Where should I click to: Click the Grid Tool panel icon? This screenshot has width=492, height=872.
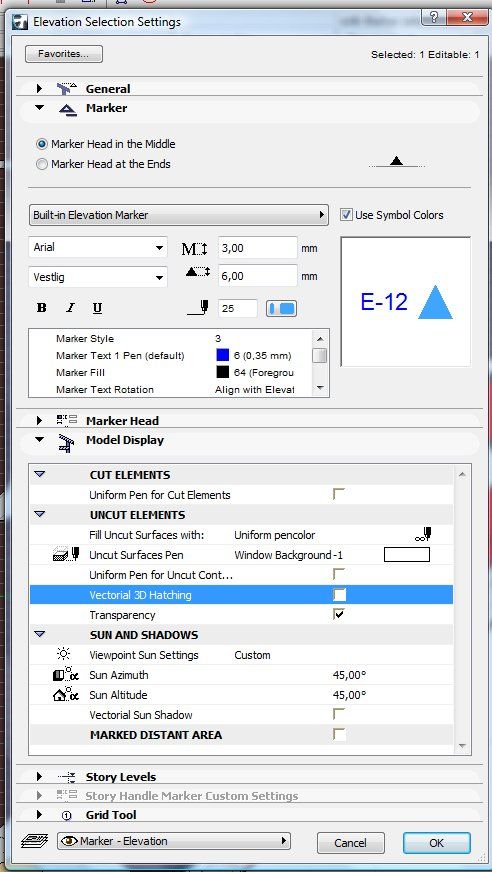(67, 815)
